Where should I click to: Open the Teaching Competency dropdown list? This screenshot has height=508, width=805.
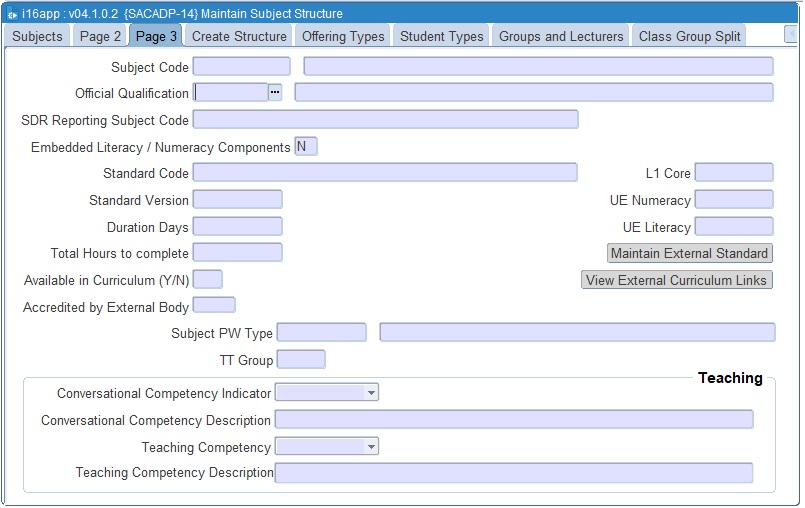click(371, 447)
